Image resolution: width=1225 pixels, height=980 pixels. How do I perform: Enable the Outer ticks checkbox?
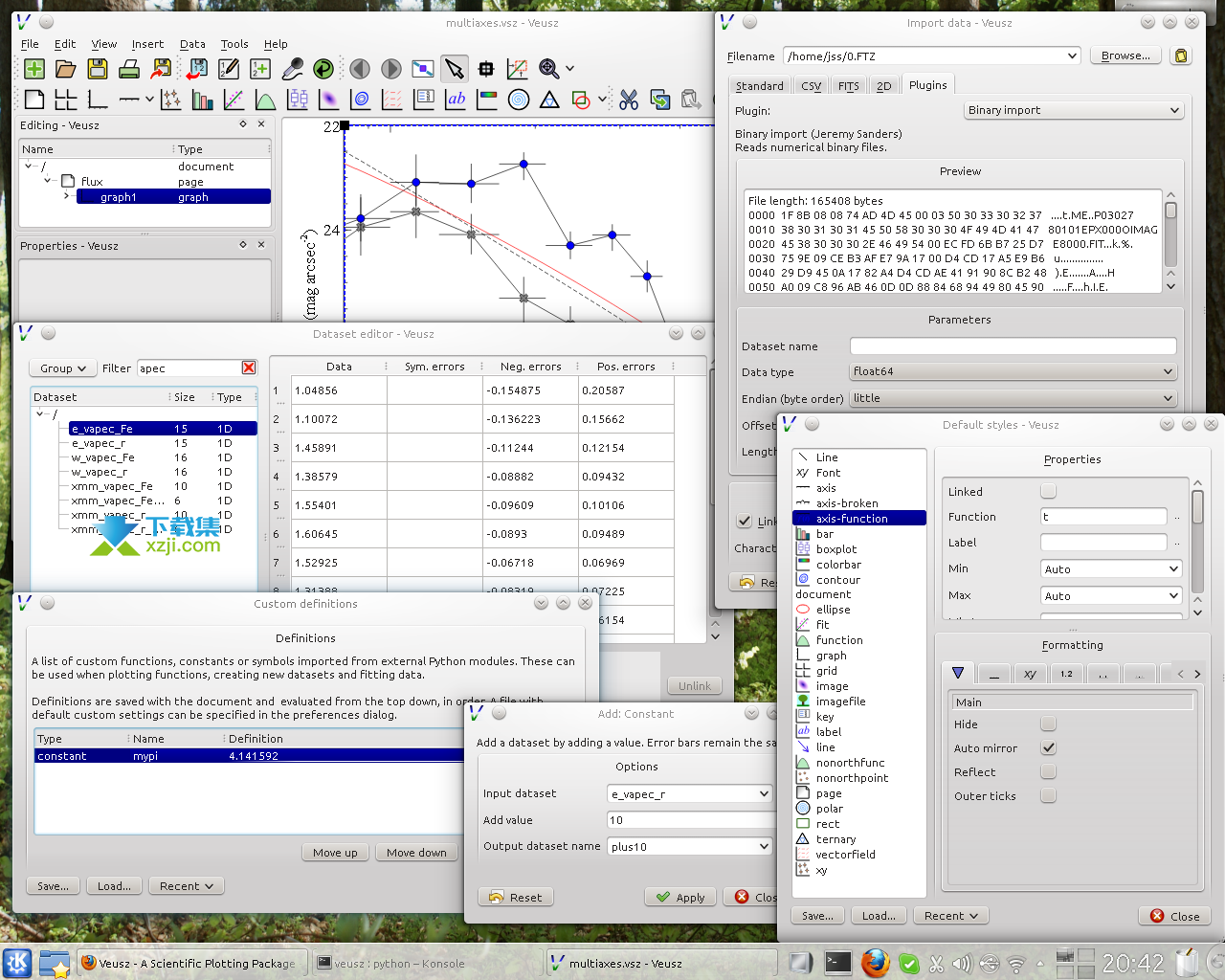pos(1048,795)
